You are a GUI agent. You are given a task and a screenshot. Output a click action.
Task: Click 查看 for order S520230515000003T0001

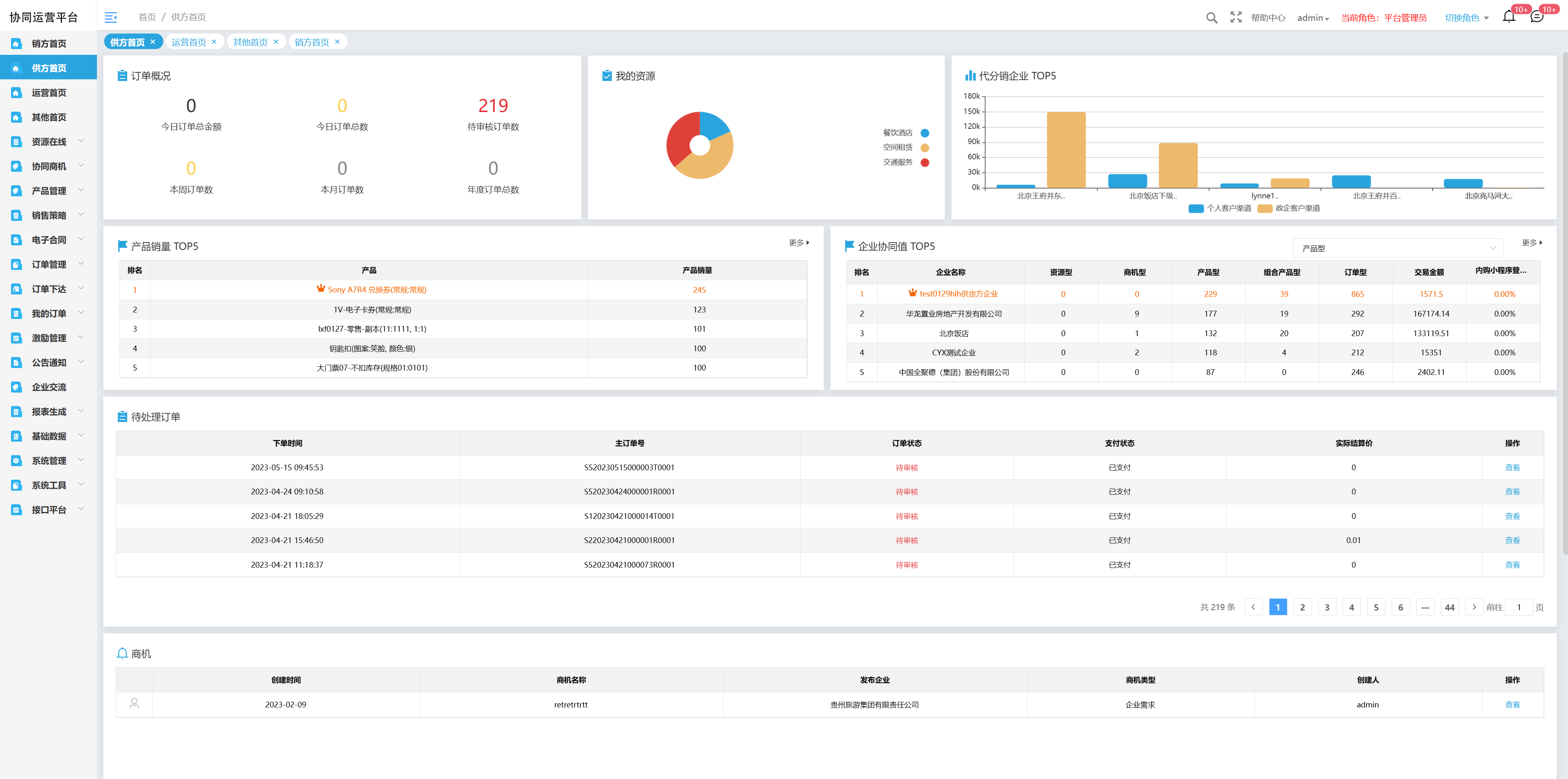(1512, 467)
